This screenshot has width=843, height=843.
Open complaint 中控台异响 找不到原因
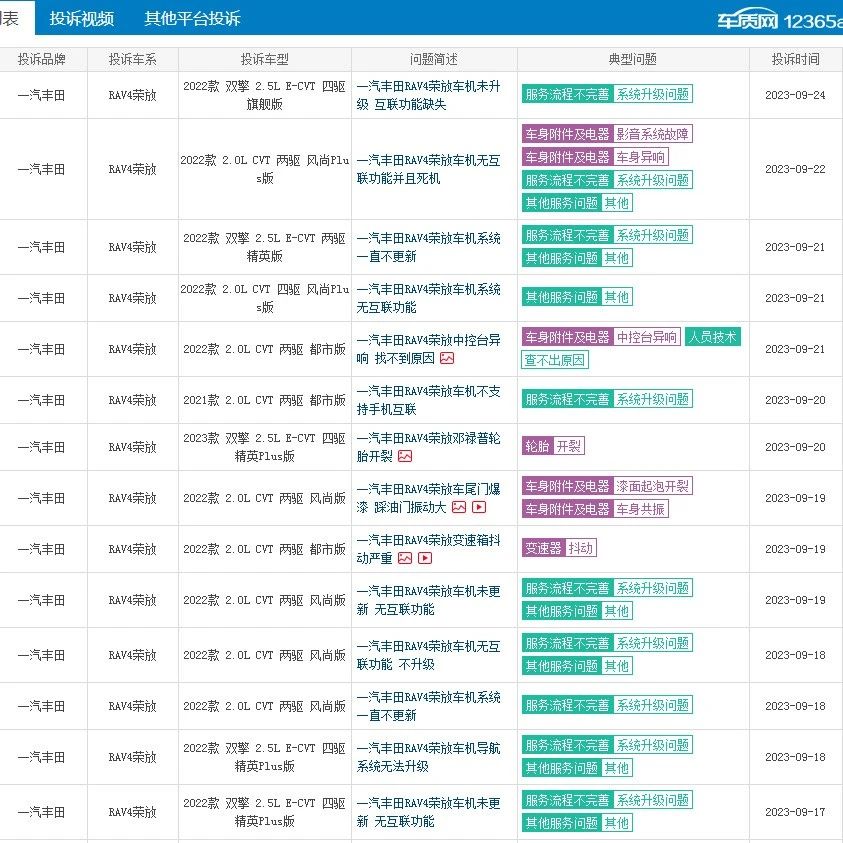click(428, 349)
